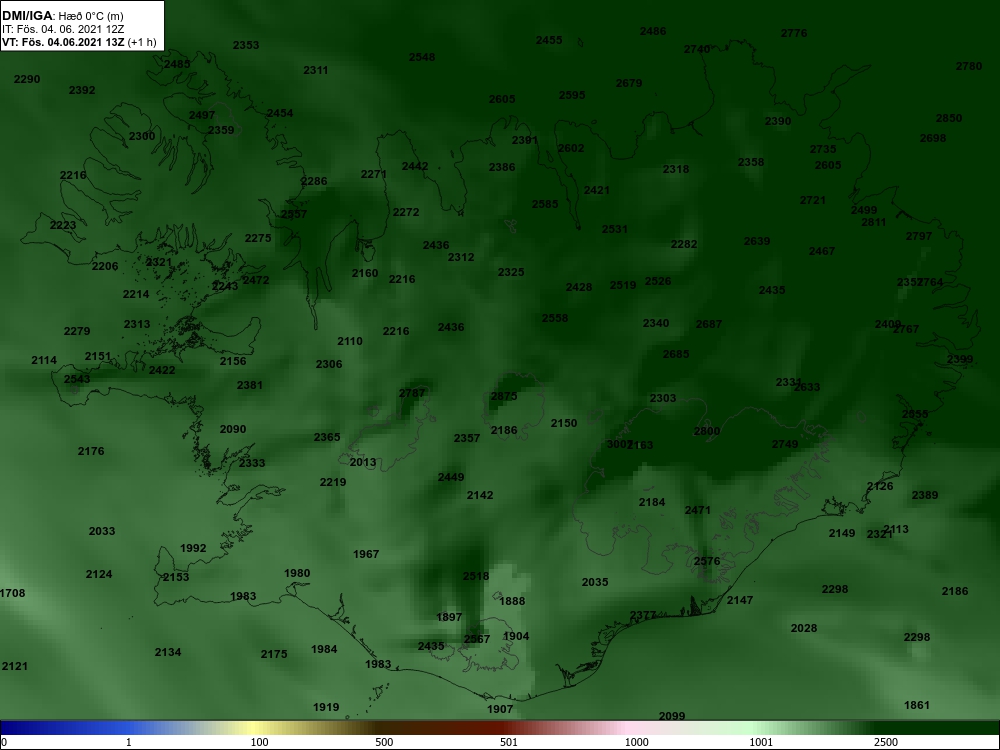
Task: Click the 'VT: Fös. 04.06.2021 13Z (+1 h)' line
Action: coord(79,42)
